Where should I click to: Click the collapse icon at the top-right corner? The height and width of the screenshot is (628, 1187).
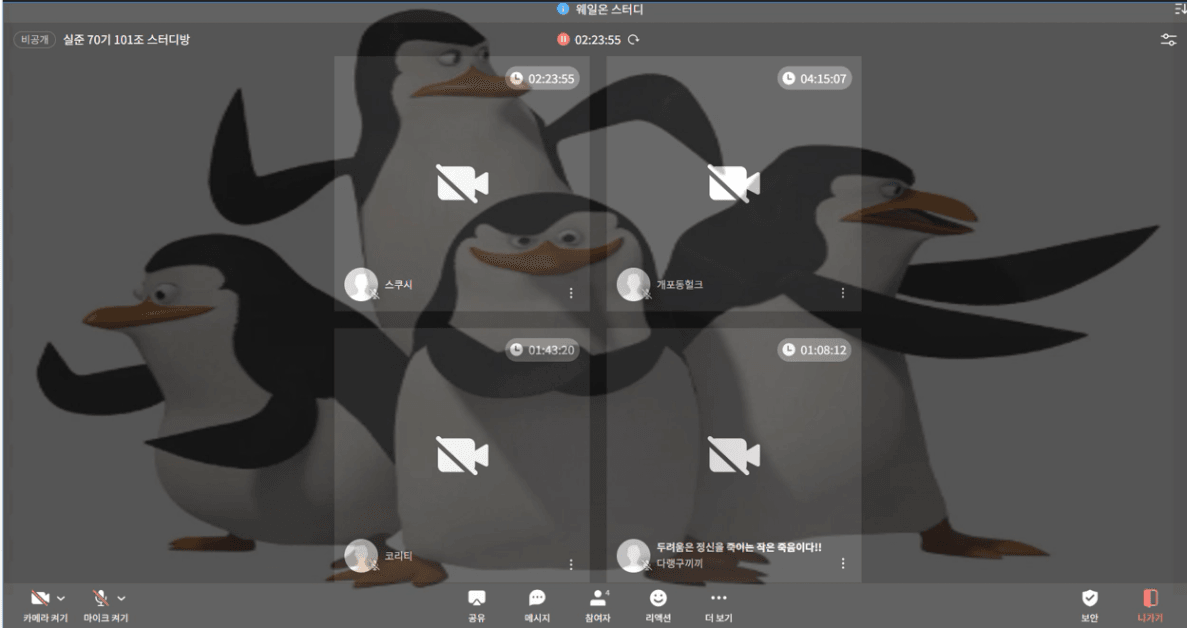1179,9
